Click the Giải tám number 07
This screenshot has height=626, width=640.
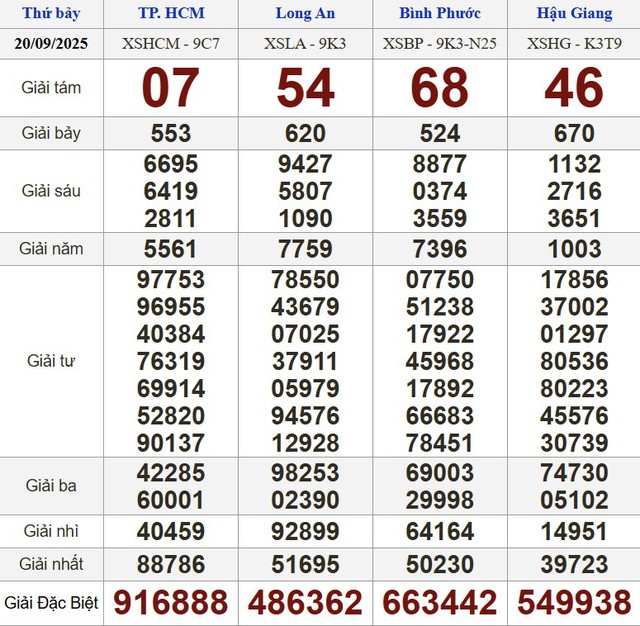tap(170, 89)
